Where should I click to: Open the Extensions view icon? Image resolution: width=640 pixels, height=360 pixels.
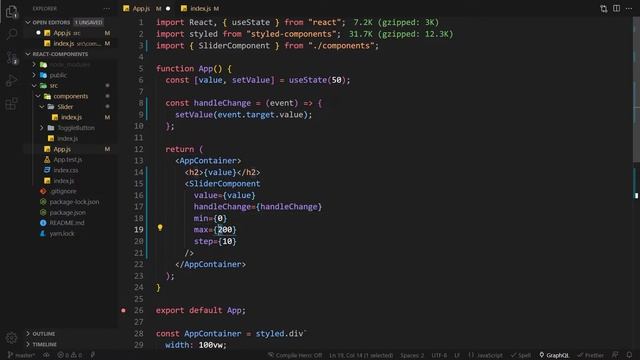click(x=12, y=103)
